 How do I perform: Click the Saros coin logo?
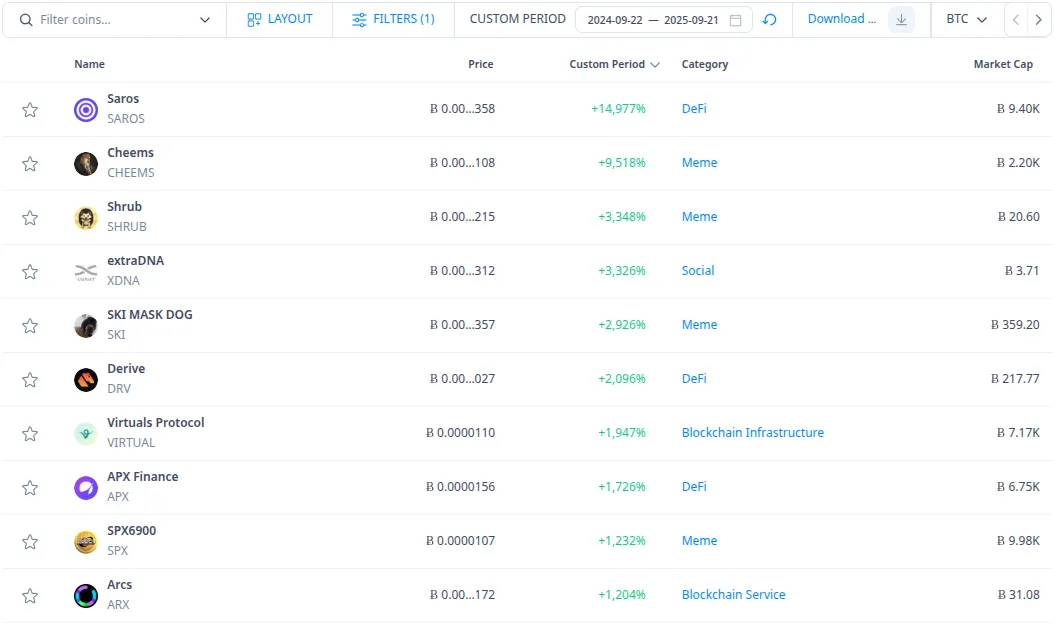click(85, 109)
